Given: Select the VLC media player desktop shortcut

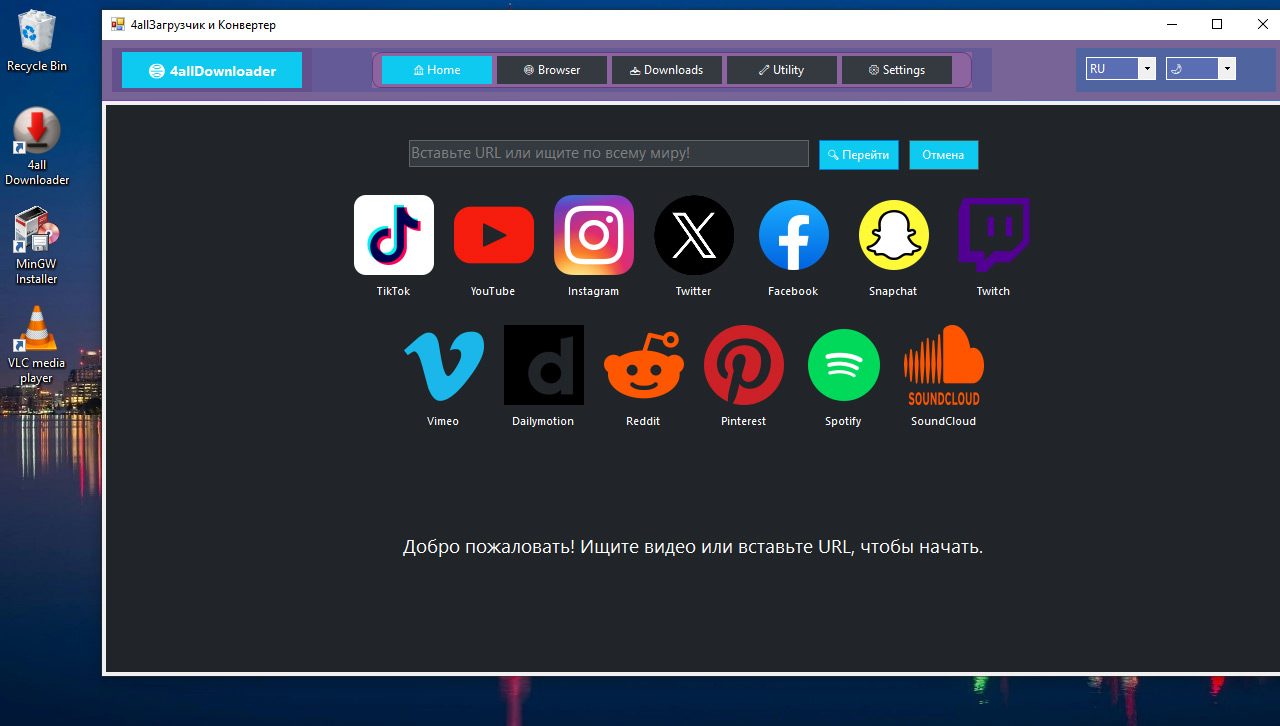Looking at the screenshot, I should pyautogui.click(x=37, y=345).
